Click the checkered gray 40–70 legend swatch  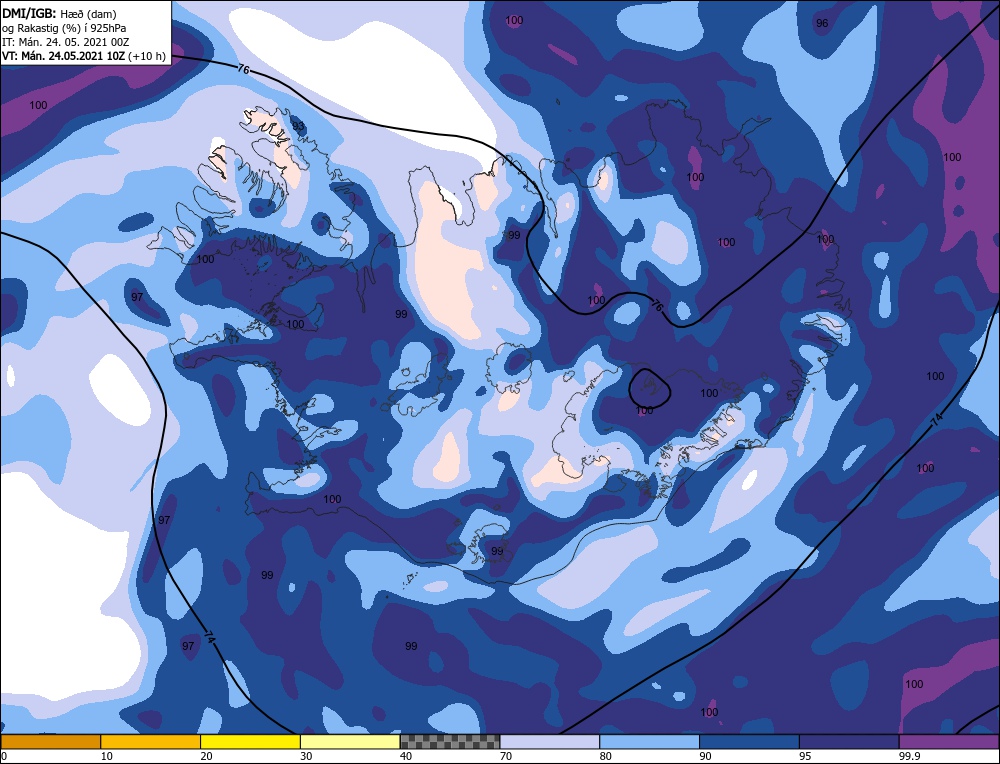[x=450, y=742]
